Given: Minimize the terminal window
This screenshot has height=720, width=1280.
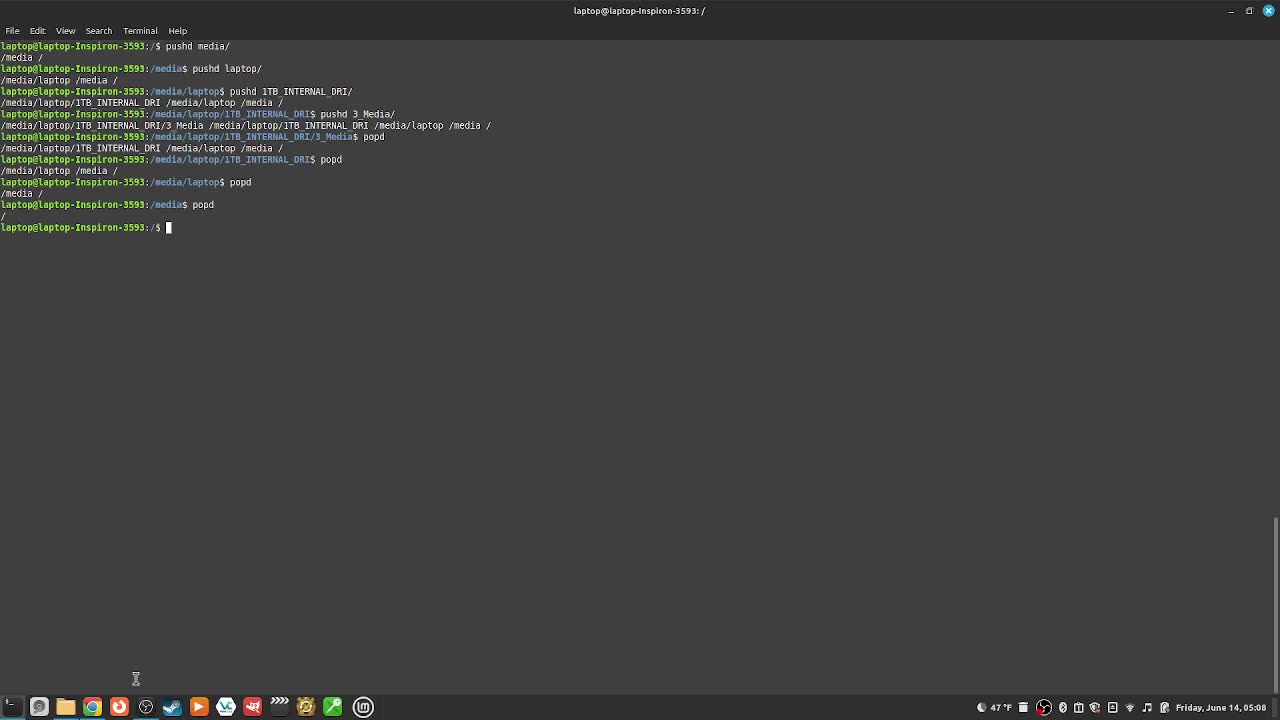Looking at the screenshot, I should pos(1231,11).
